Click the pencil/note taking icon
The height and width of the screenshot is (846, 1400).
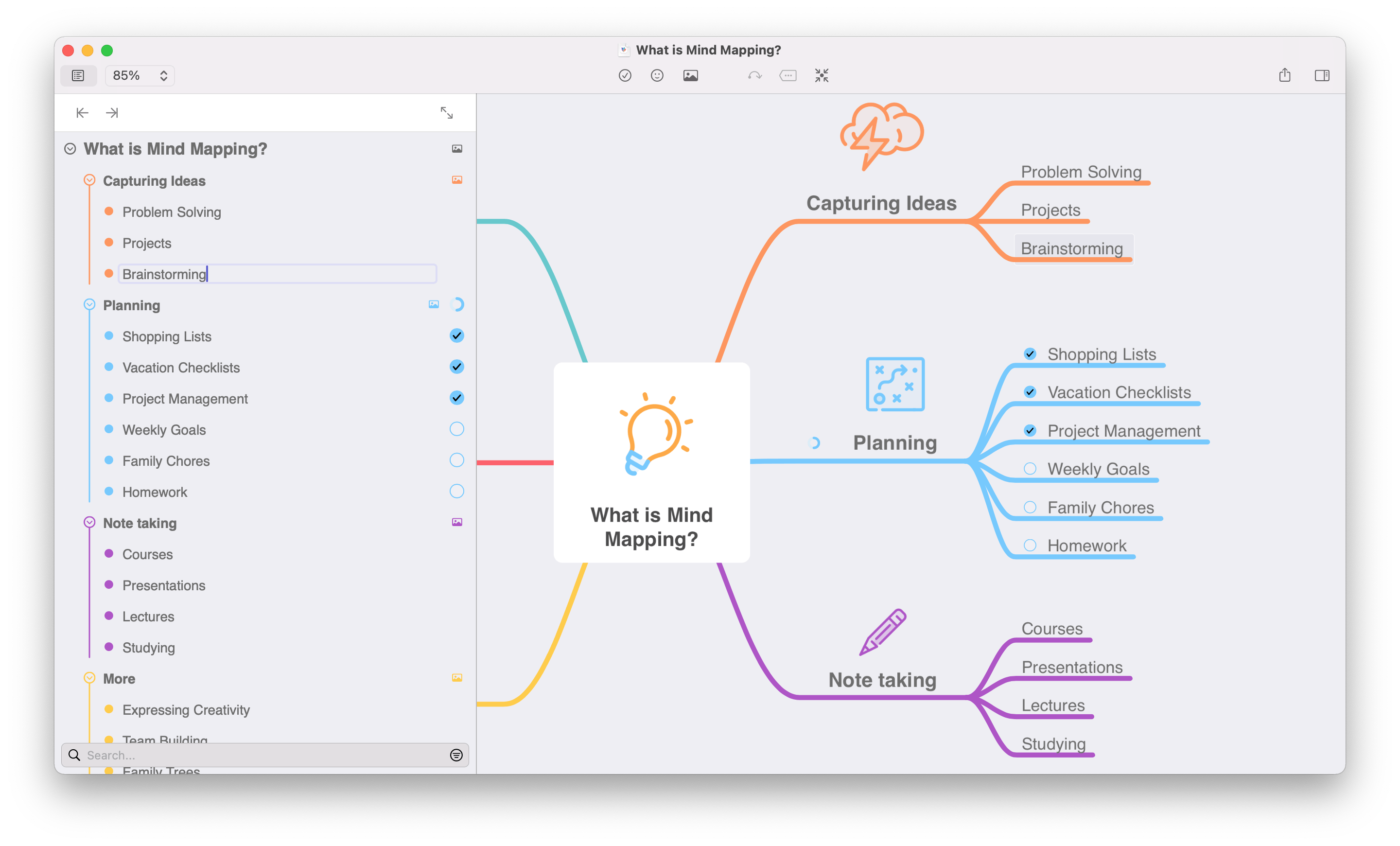tap(884, 630)
